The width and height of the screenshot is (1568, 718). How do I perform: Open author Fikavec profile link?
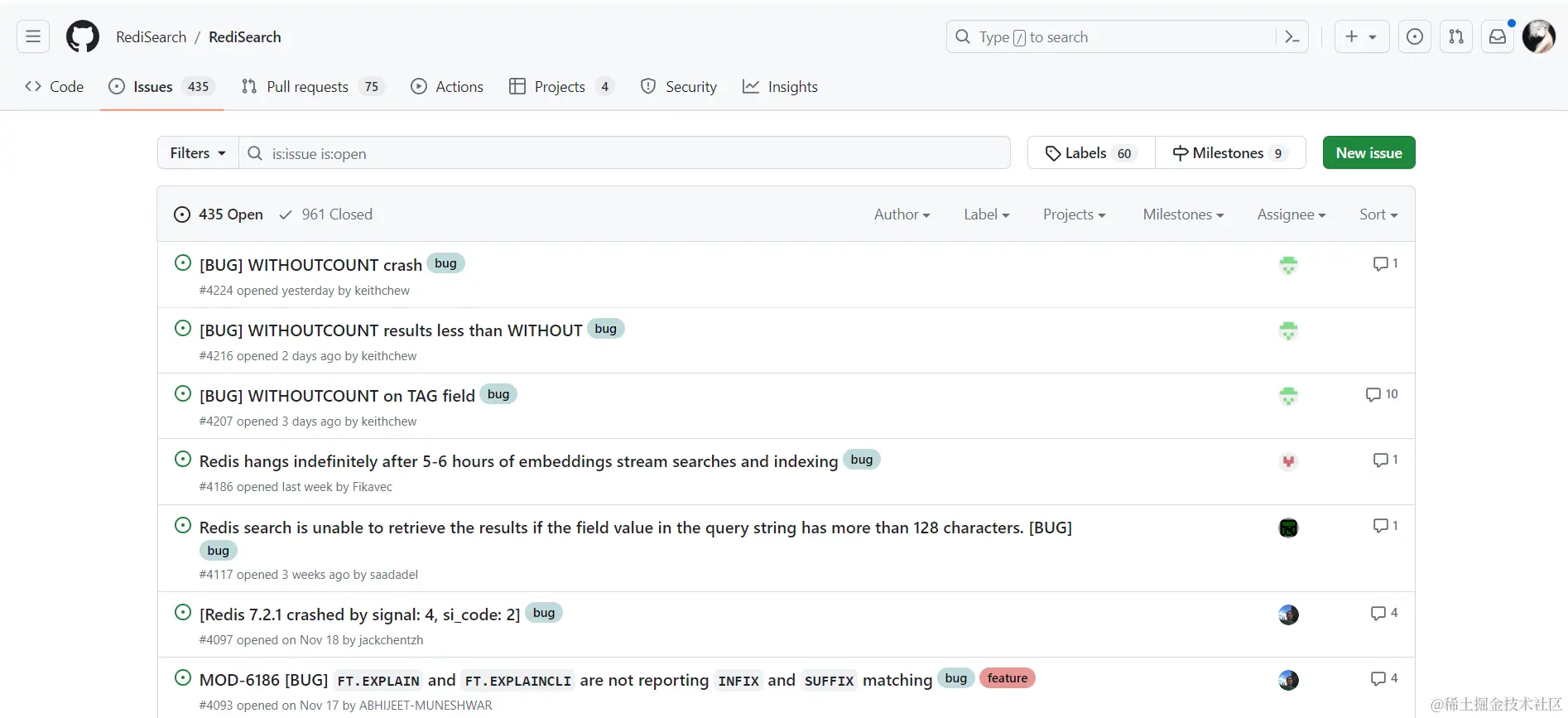(x=373, y=487)
